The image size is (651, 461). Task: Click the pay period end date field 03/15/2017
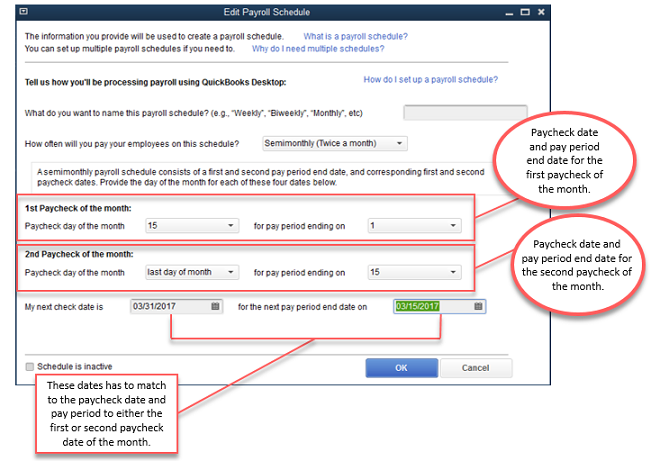439,307
